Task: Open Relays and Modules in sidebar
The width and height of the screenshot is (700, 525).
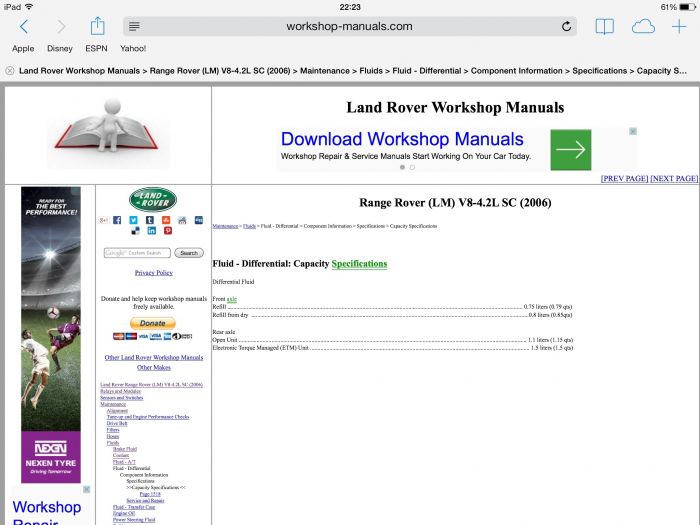Action: coord(121,391)
